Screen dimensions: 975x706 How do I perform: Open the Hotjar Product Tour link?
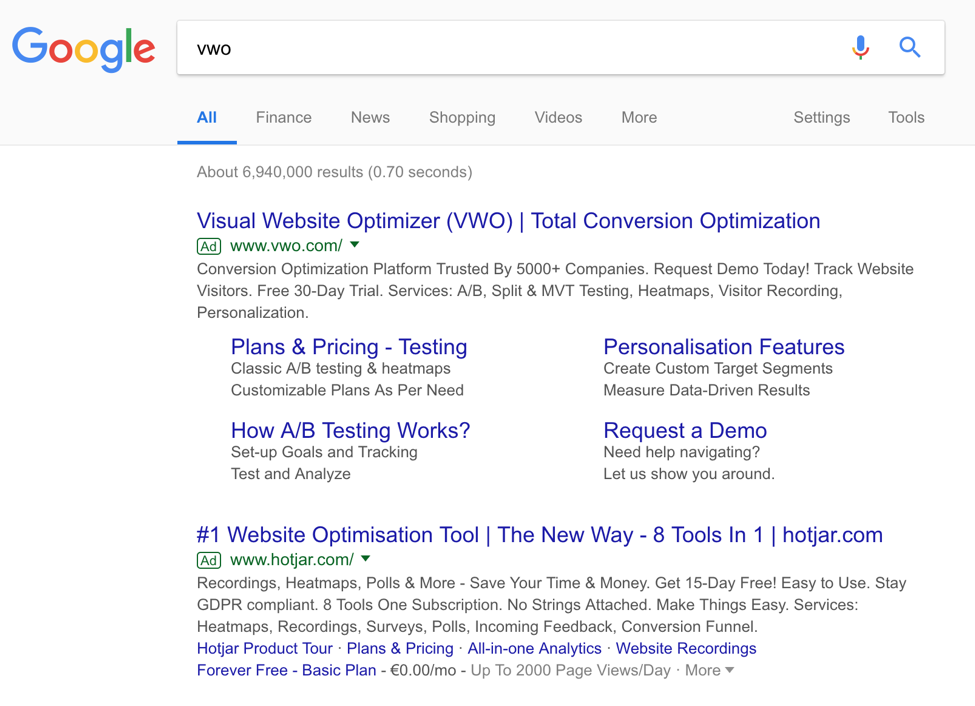click(x=265, y=648)
